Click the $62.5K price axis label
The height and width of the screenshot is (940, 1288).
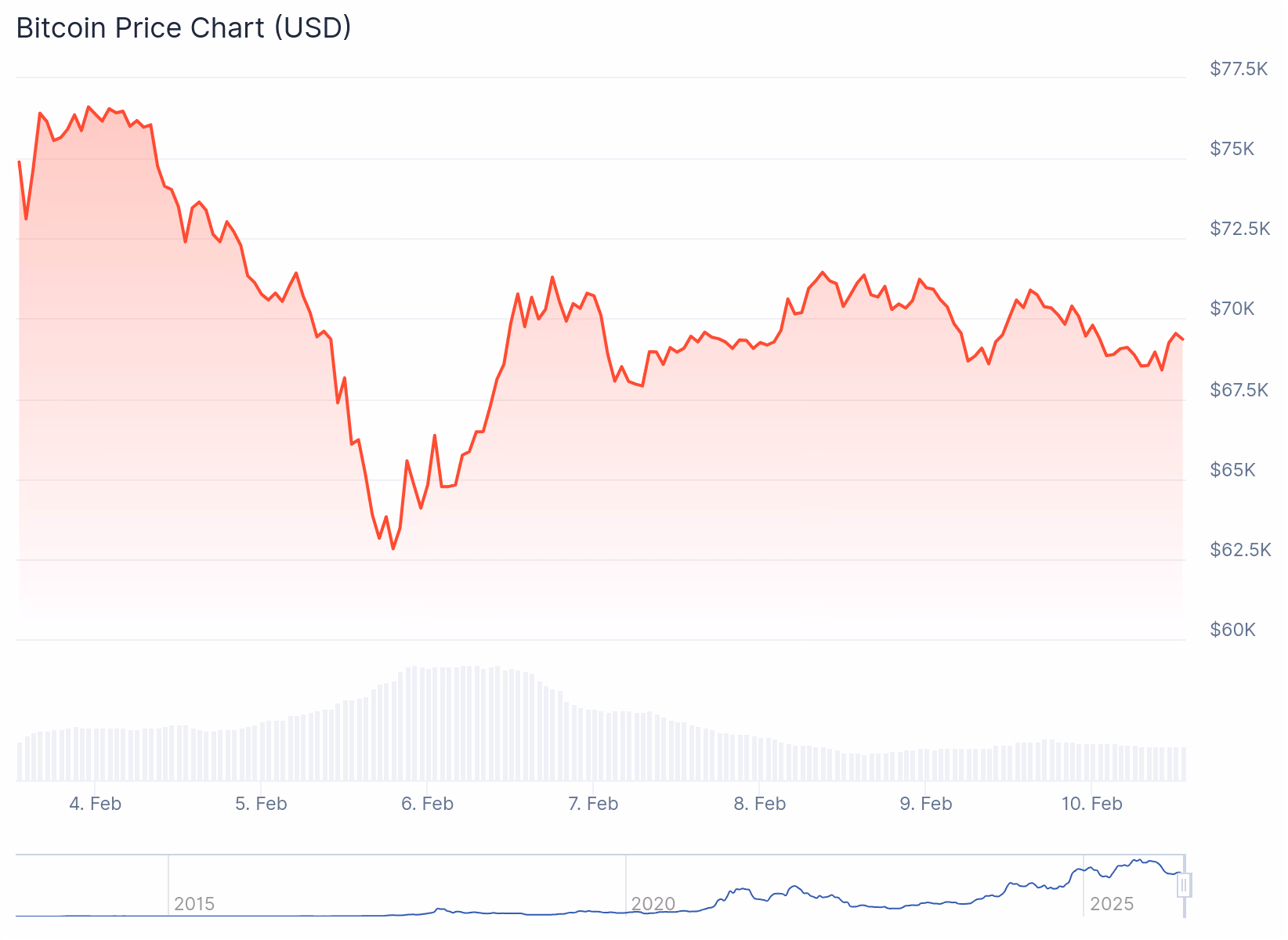click(1240, 550)
